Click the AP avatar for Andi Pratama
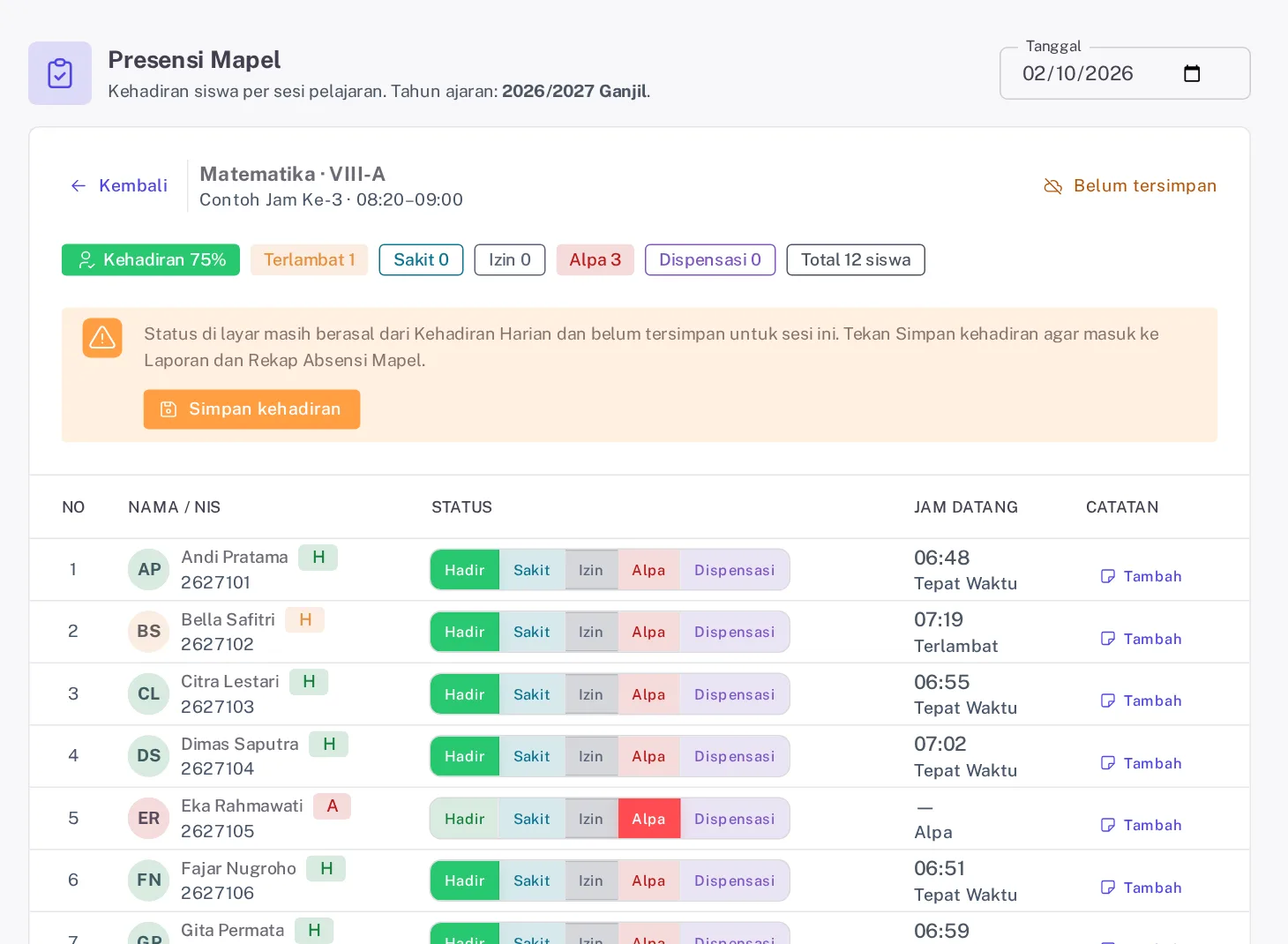Screen dimensions: 1288x944 tap(149, 570)
